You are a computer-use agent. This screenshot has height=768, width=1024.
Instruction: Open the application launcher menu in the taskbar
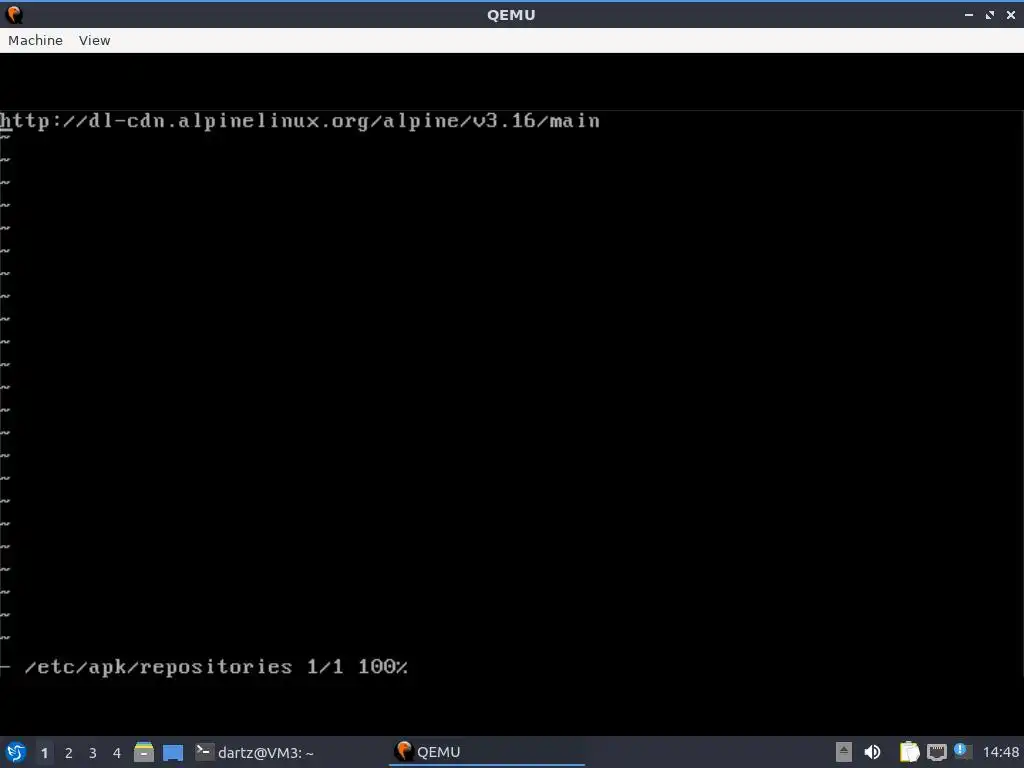click(16, 752)
